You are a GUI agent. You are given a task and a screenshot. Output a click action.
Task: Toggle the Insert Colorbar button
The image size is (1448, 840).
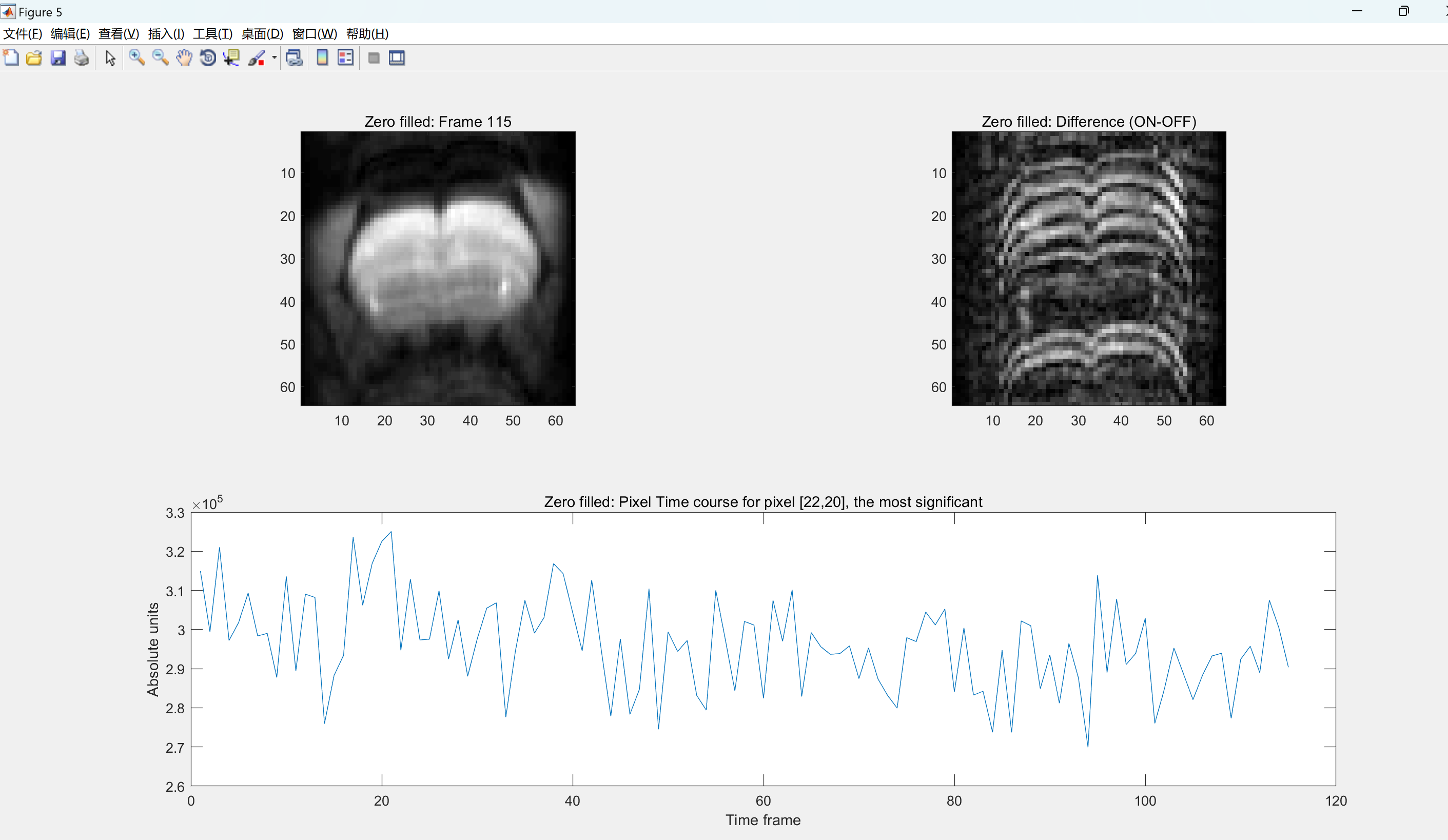point(322,57)
